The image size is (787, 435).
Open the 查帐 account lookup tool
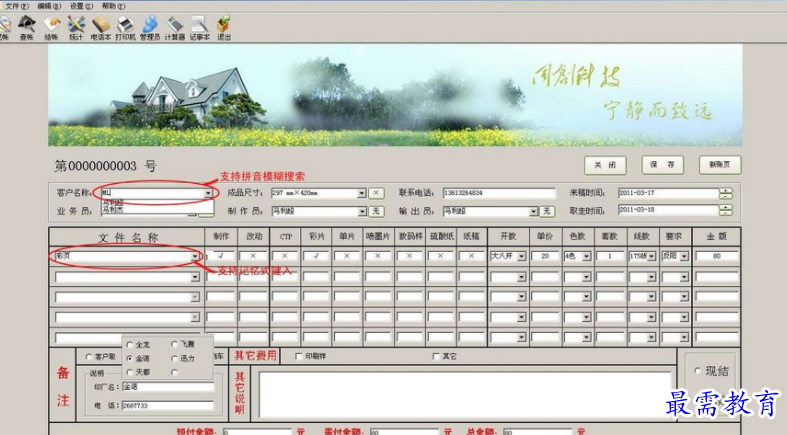(27, 28)
